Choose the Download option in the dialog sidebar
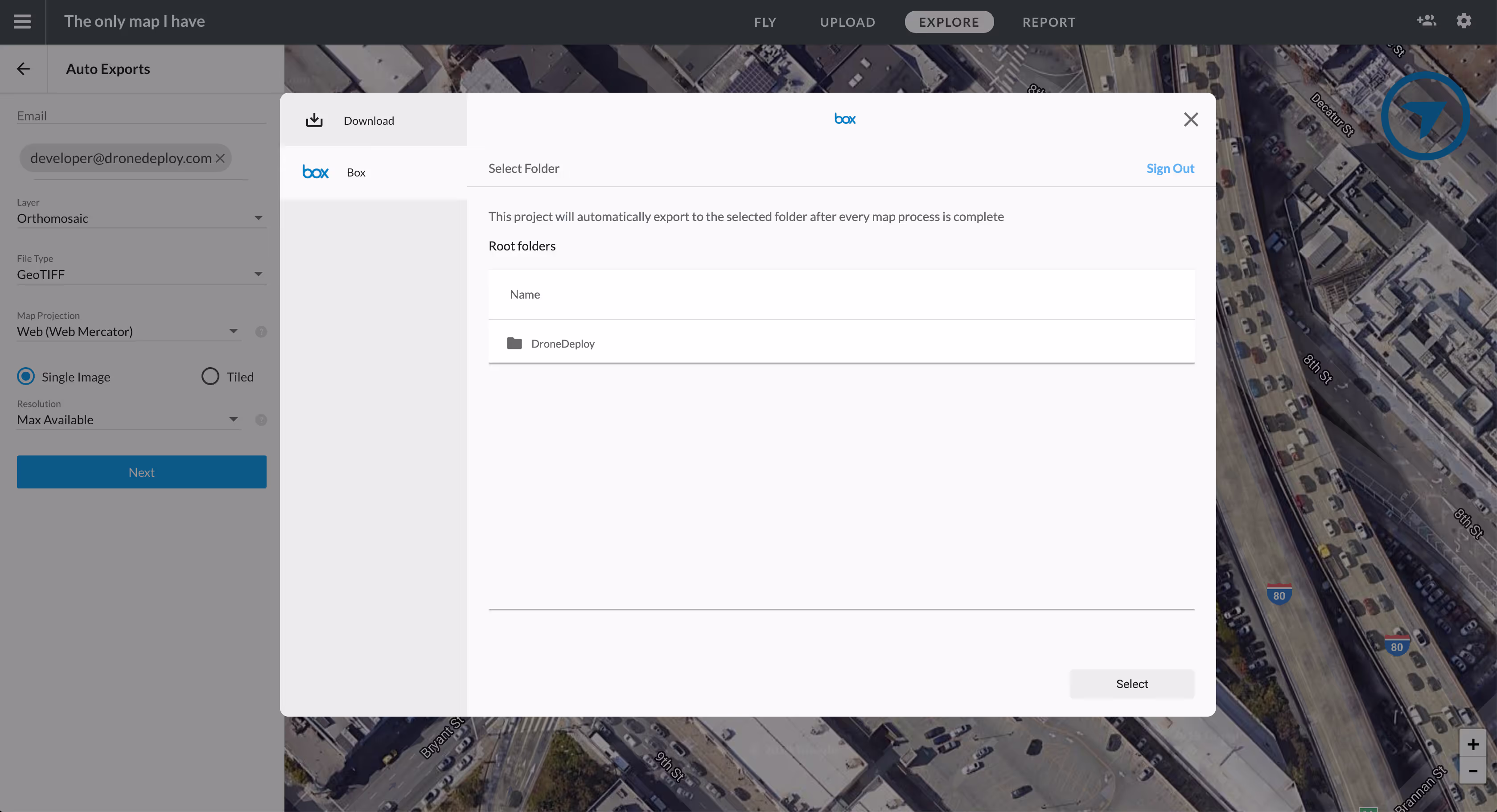The width and height of the screenshot is (1497, 812). click(368, 120)
